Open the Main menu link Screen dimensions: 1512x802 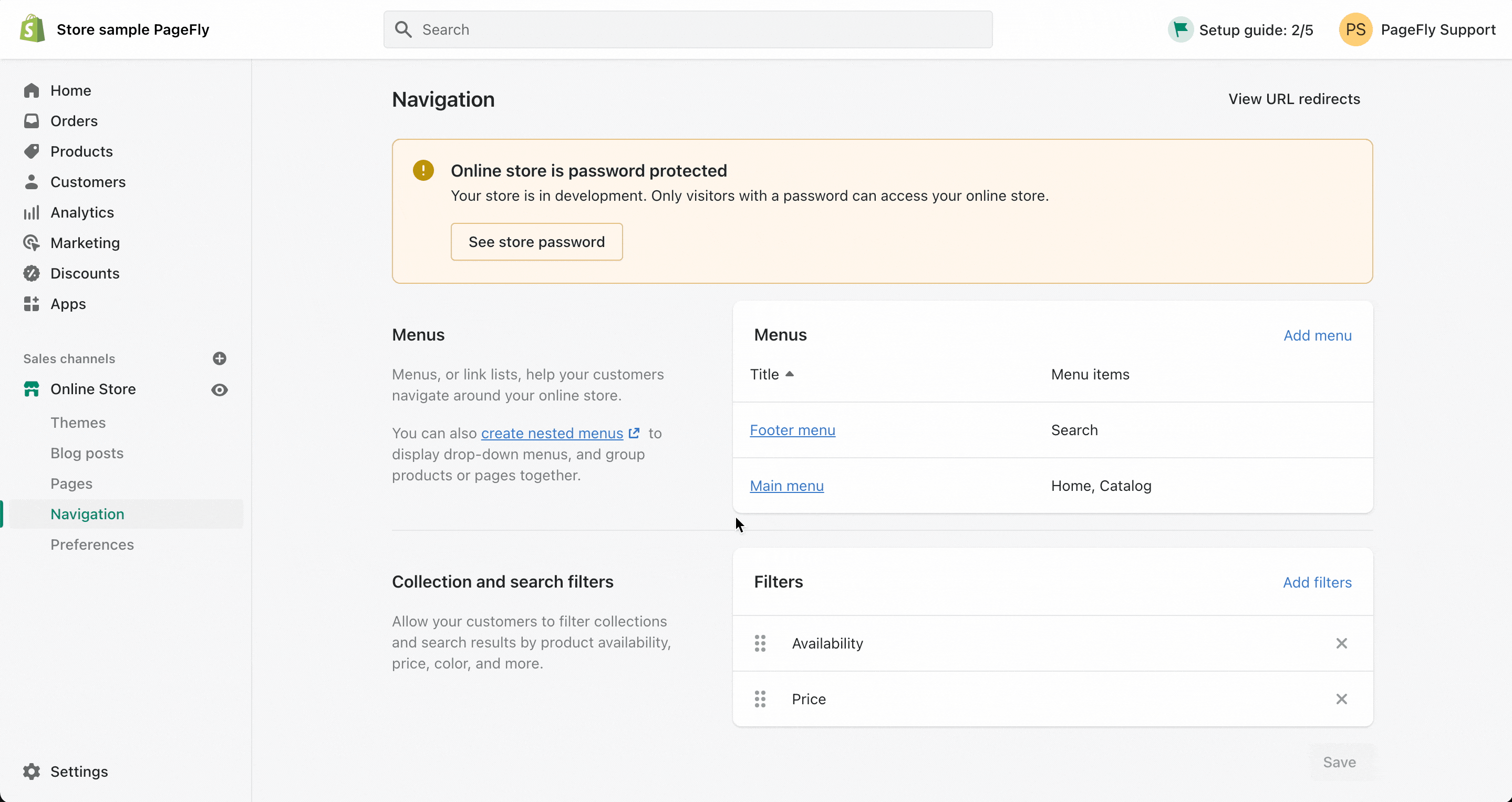point(787,486)
